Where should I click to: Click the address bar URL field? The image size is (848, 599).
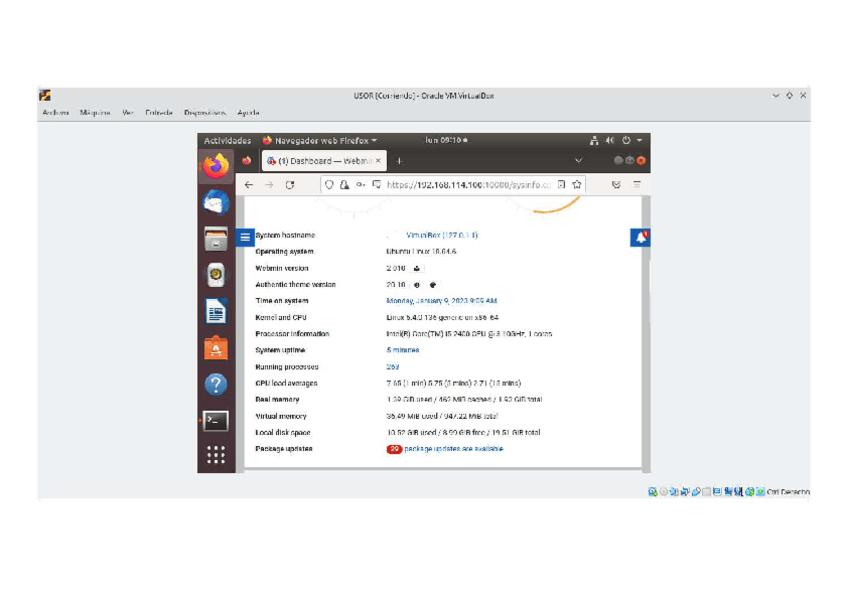click(x=469, y=185)
